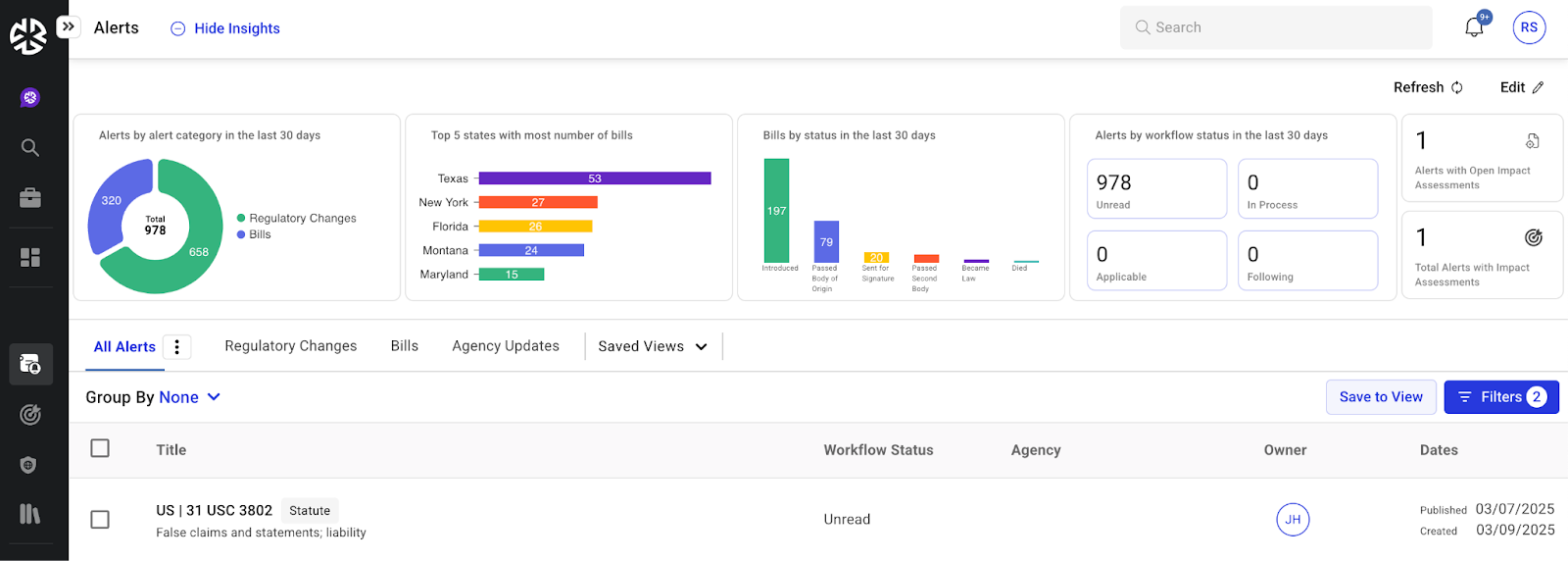Open the library books icon in sidebar
1568x561 pixels.
click(x=30, y=514)
